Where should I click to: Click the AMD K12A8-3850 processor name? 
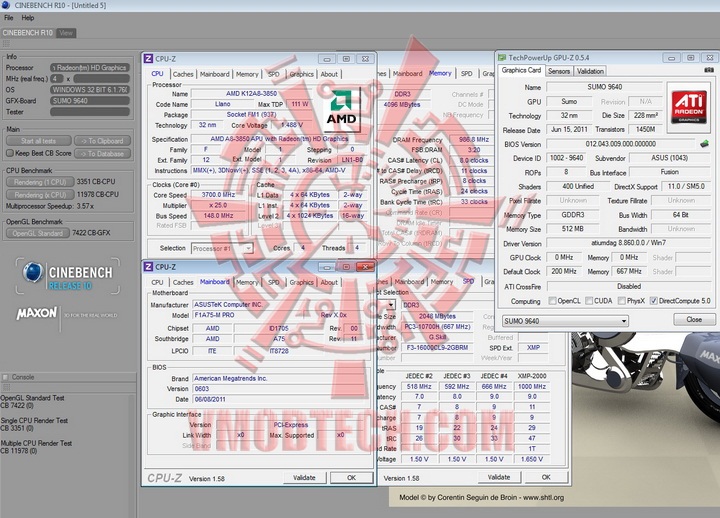251,93
